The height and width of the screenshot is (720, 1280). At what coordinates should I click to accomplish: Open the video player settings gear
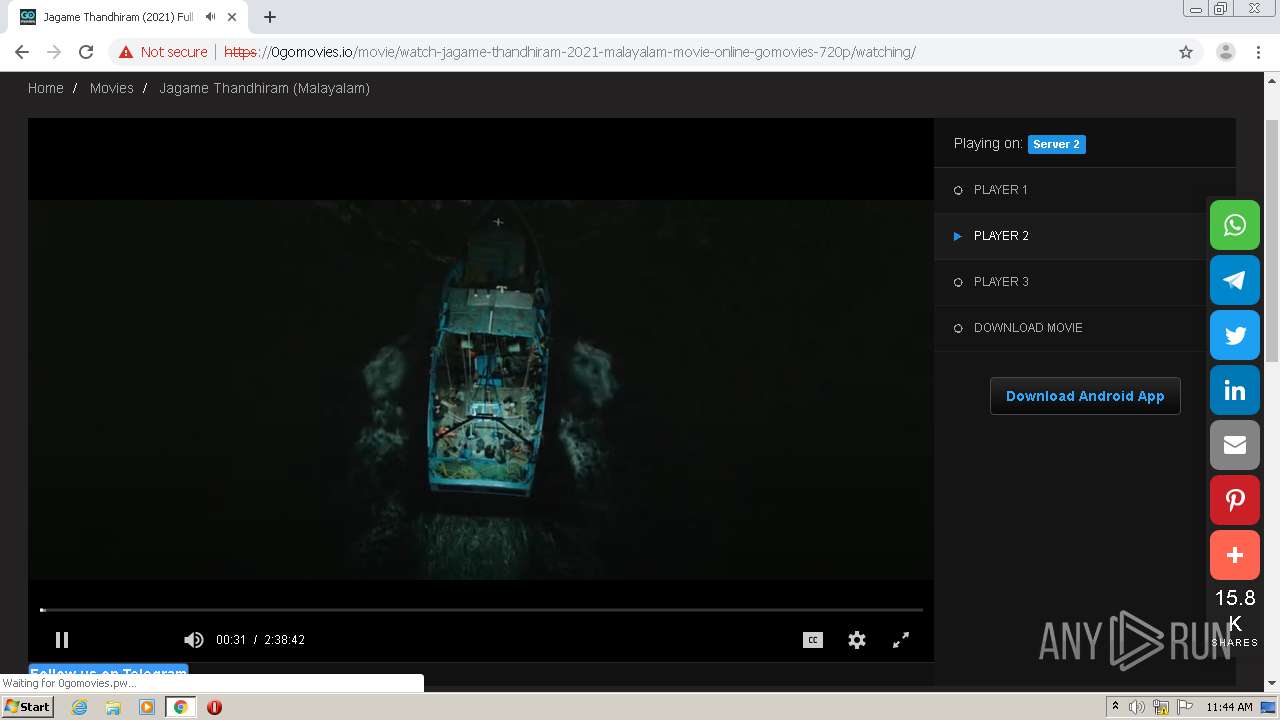[857, 640]
